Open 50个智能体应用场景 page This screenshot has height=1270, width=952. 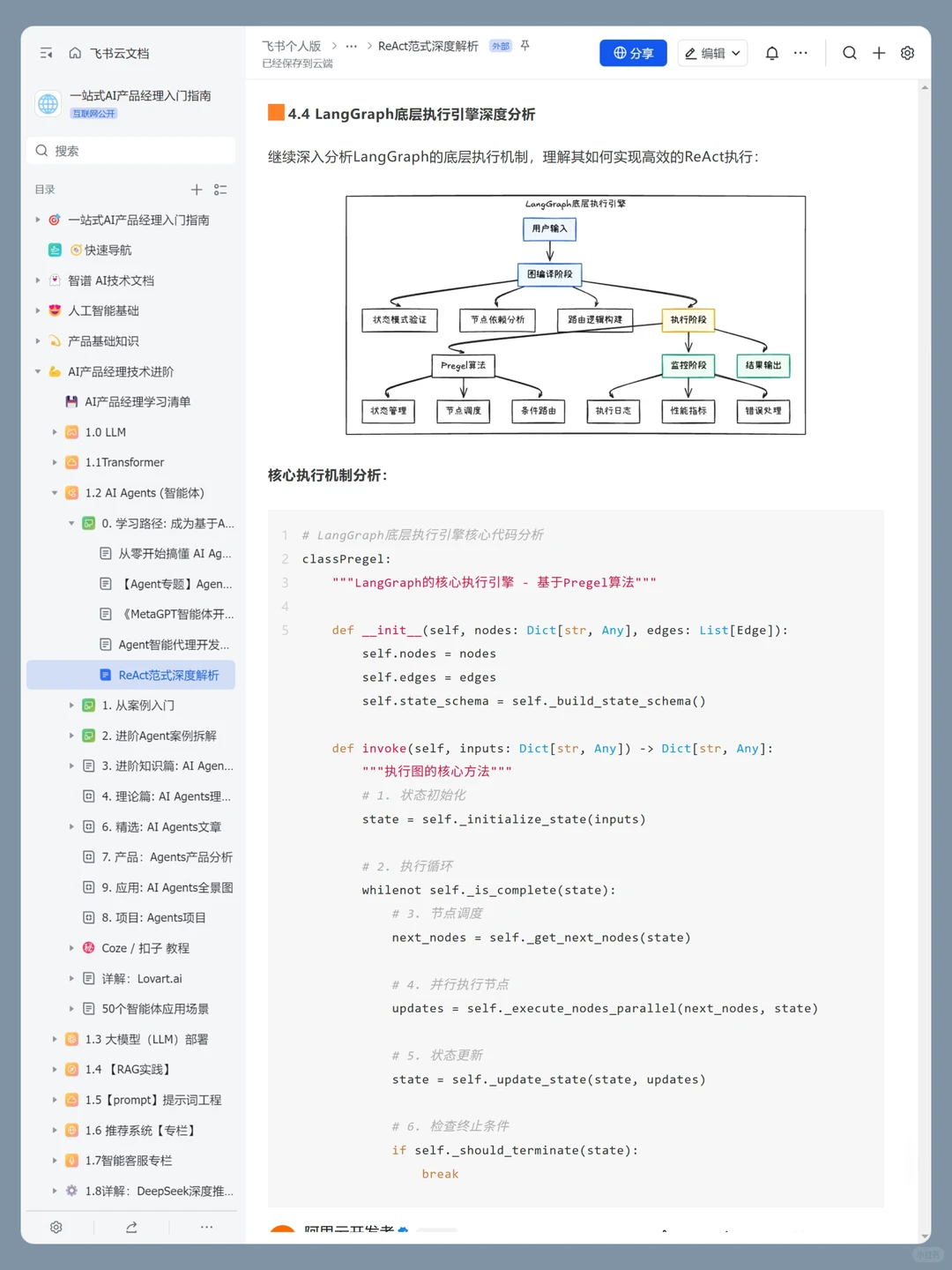coord(130,1009)
